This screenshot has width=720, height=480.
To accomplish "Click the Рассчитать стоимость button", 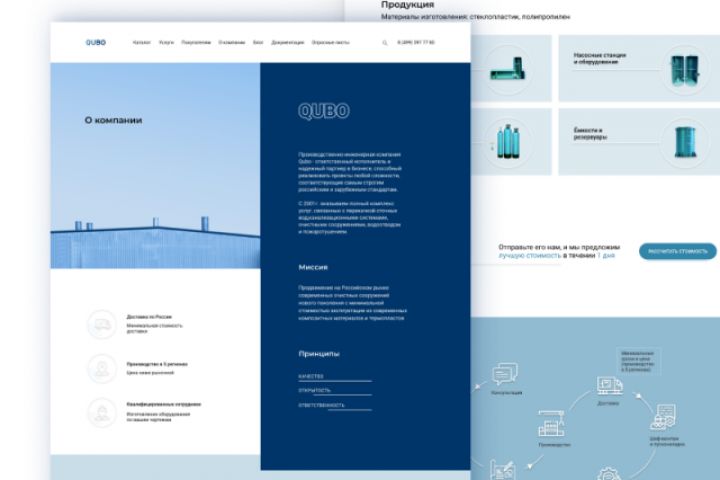I will click(x=678, y=251).
